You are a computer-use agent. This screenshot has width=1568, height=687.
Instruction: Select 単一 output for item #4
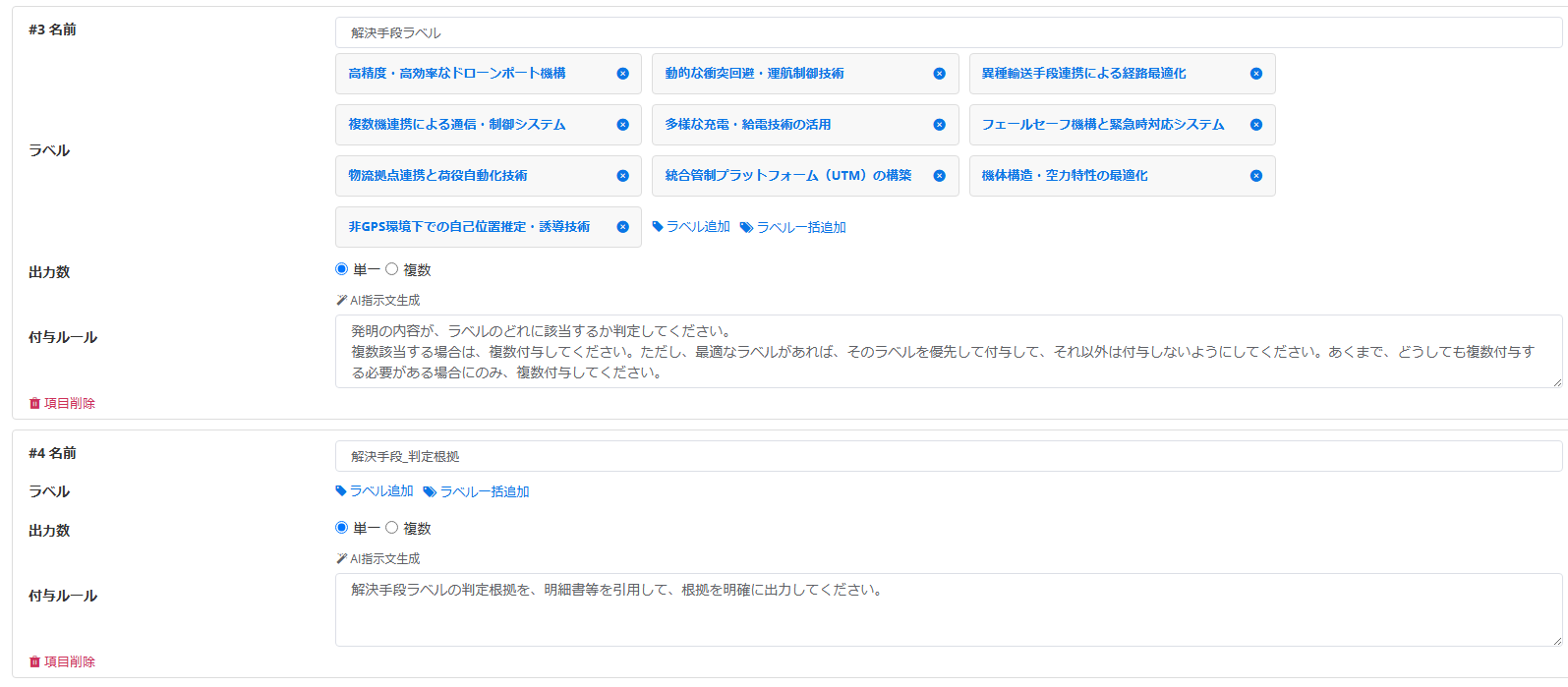(x=342, y=528)
